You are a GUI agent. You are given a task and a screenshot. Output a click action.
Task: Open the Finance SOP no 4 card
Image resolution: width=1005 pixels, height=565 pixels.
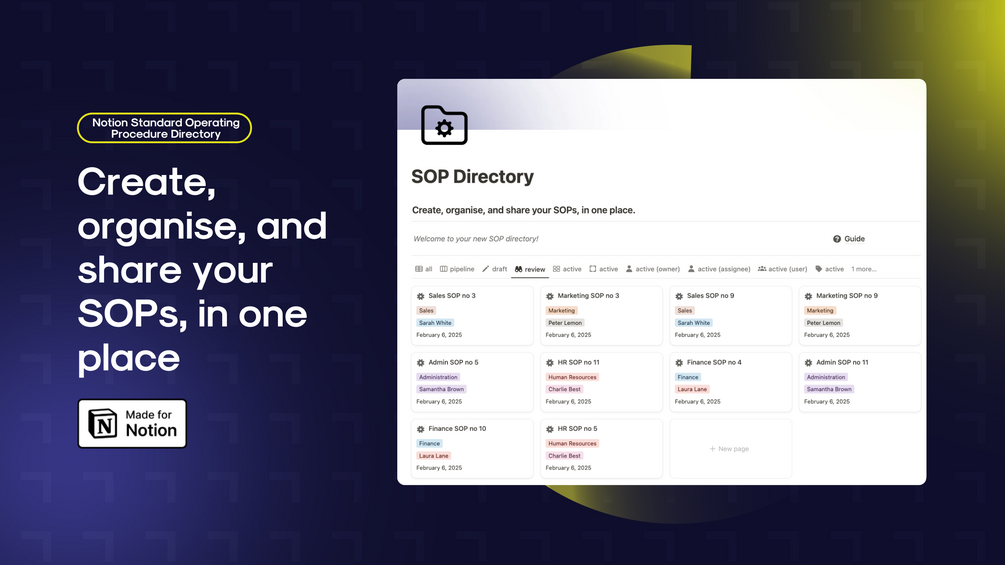[x=731, y=382]
